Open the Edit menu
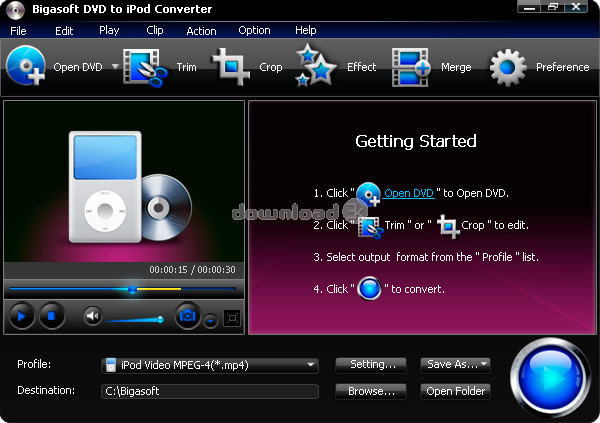Viewport: 600px width, 423px height. pos(64,31)
